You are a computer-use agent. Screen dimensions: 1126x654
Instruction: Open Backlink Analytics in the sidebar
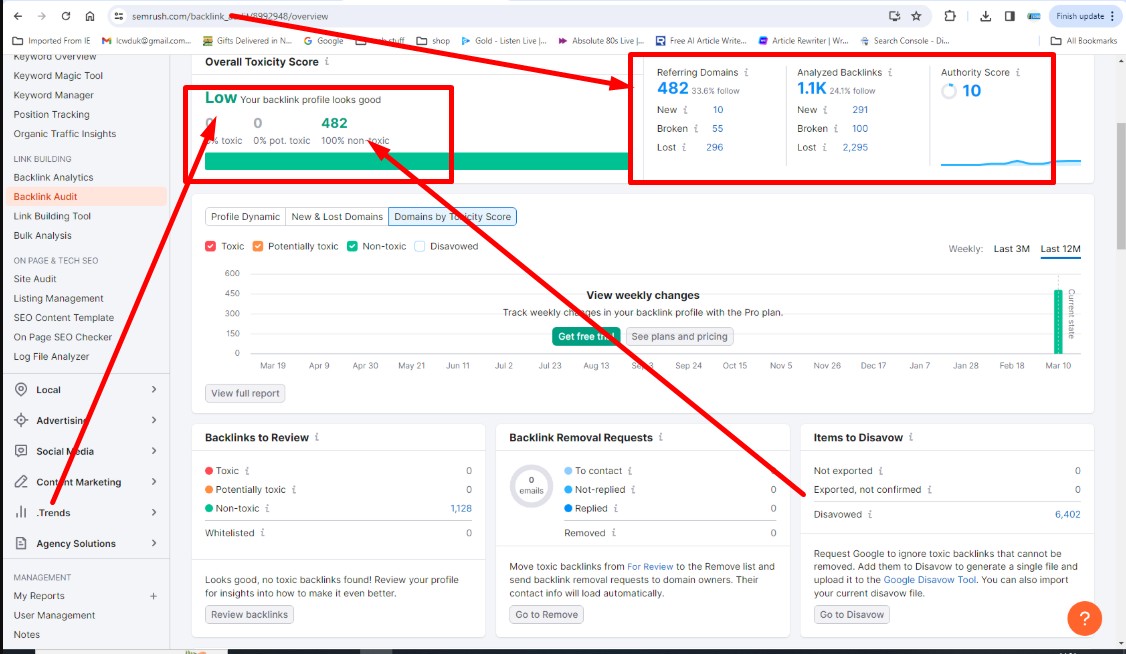[53, 177]
